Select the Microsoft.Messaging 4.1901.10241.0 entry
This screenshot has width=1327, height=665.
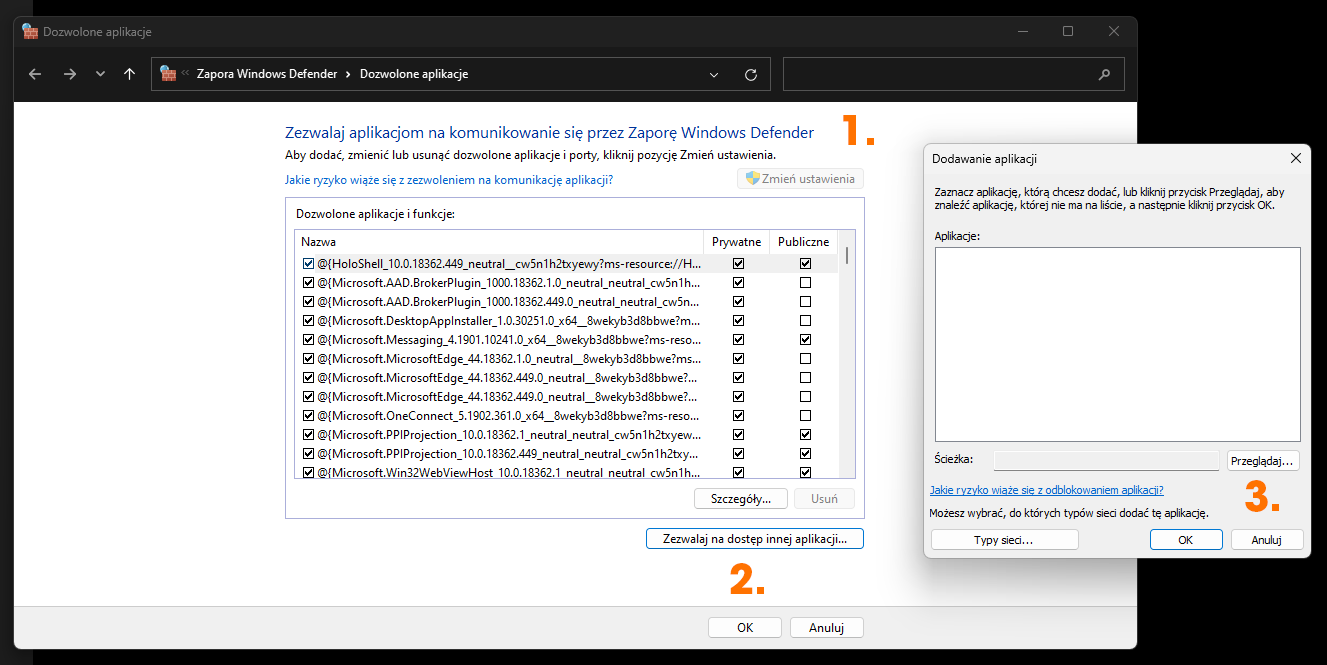pyautogui.click(x=510, y=340)
